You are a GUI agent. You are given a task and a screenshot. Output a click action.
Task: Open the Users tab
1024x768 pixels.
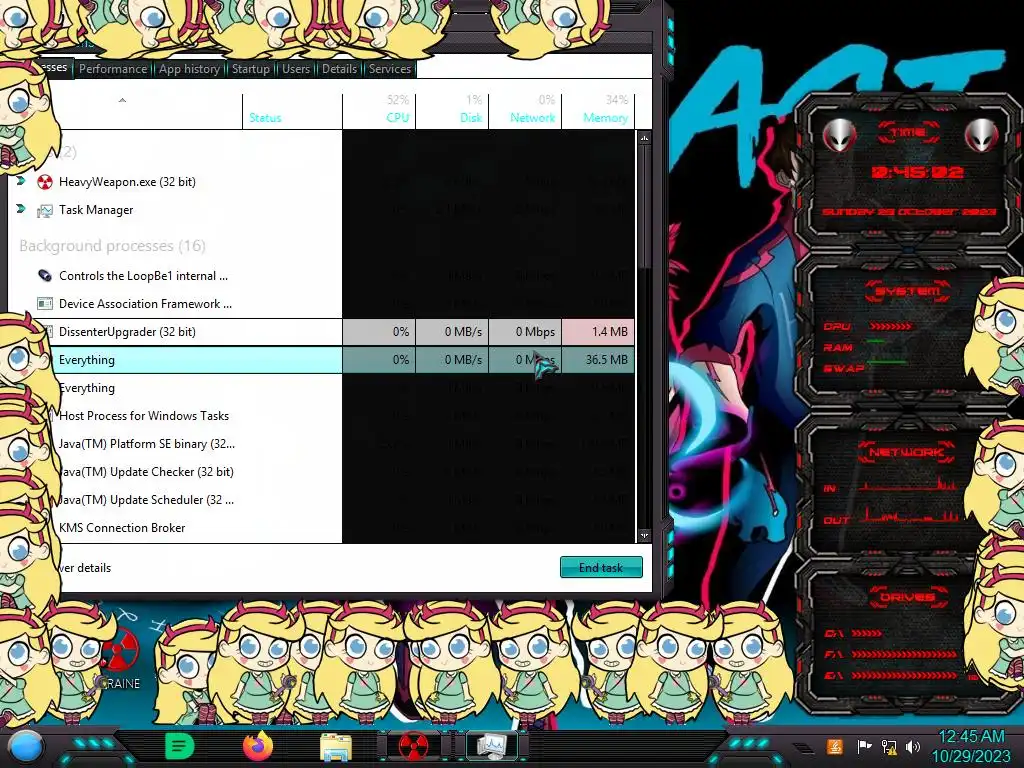pos(296,69)
